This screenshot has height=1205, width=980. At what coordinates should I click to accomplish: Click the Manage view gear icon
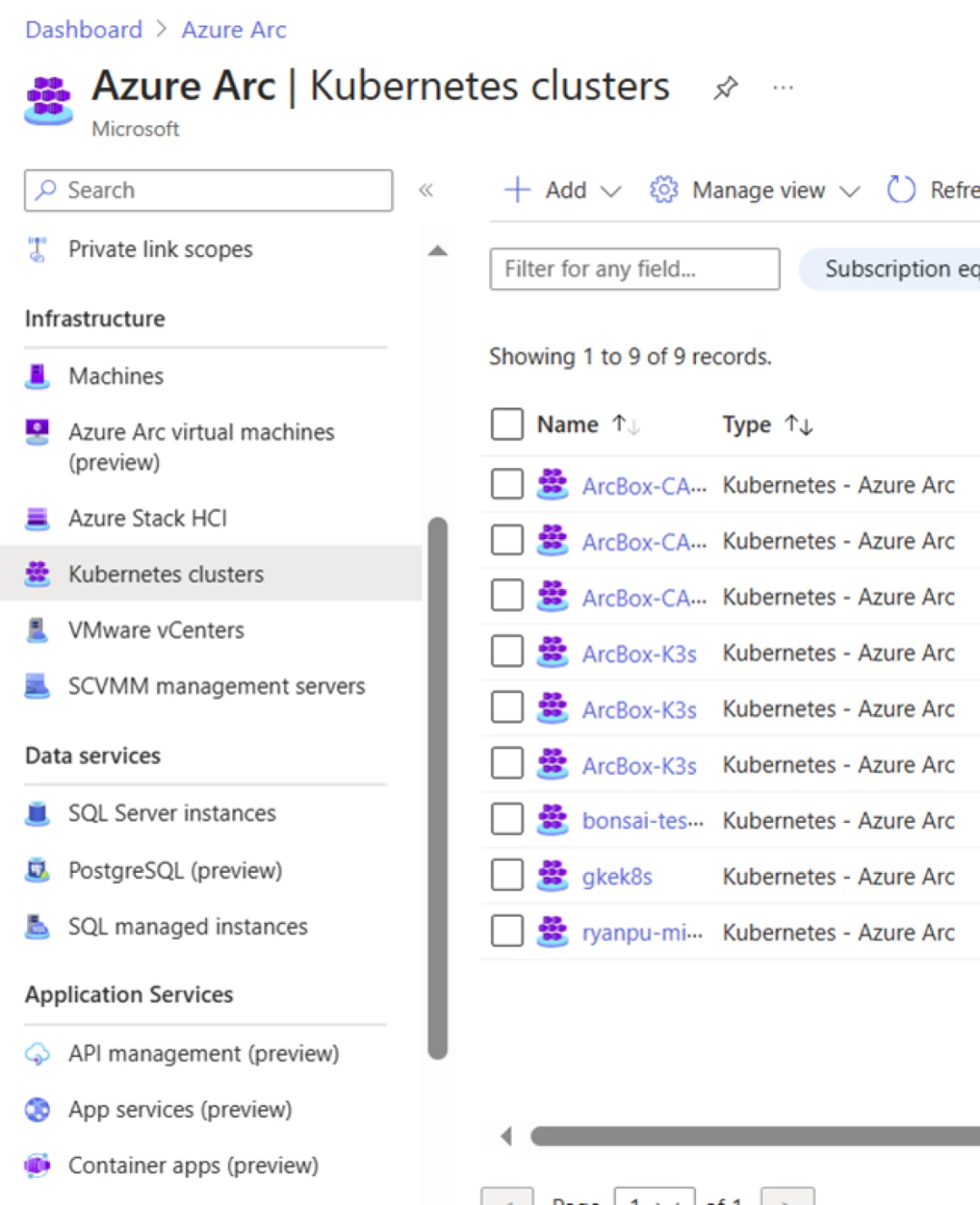[663, 190]
